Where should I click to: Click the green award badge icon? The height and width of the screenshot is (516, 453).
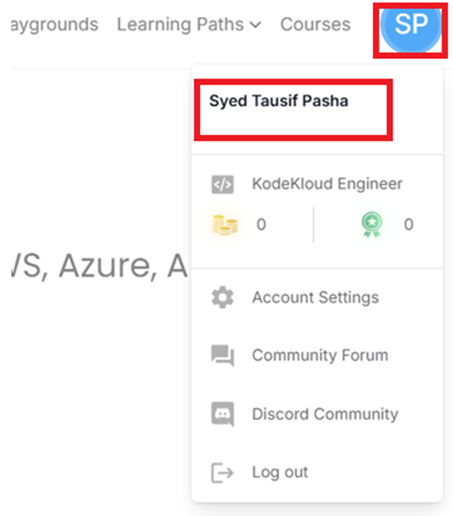[x=372, y=224]
